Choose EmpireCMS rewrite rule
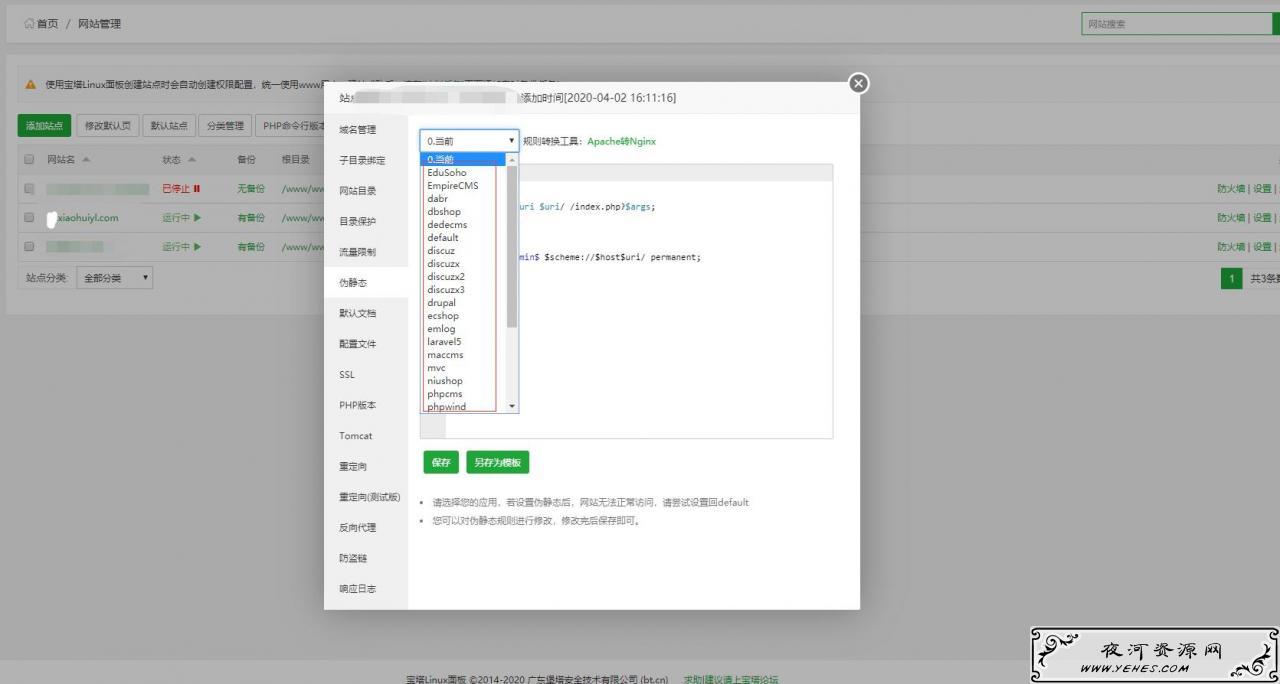Screen dimensions: 1280x684 (x=464, y=185)
